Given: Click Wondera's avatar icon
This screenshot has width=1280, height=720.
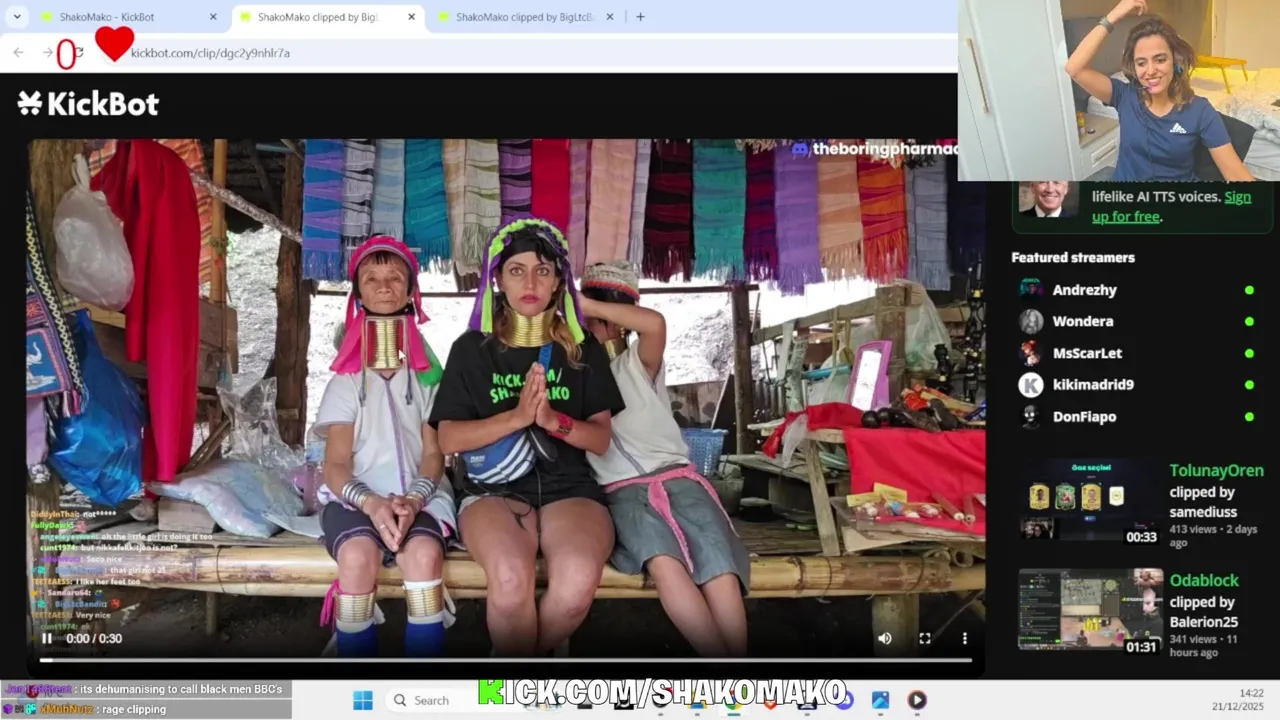Looking at the screenshot, I should [x=1031, y=321].
